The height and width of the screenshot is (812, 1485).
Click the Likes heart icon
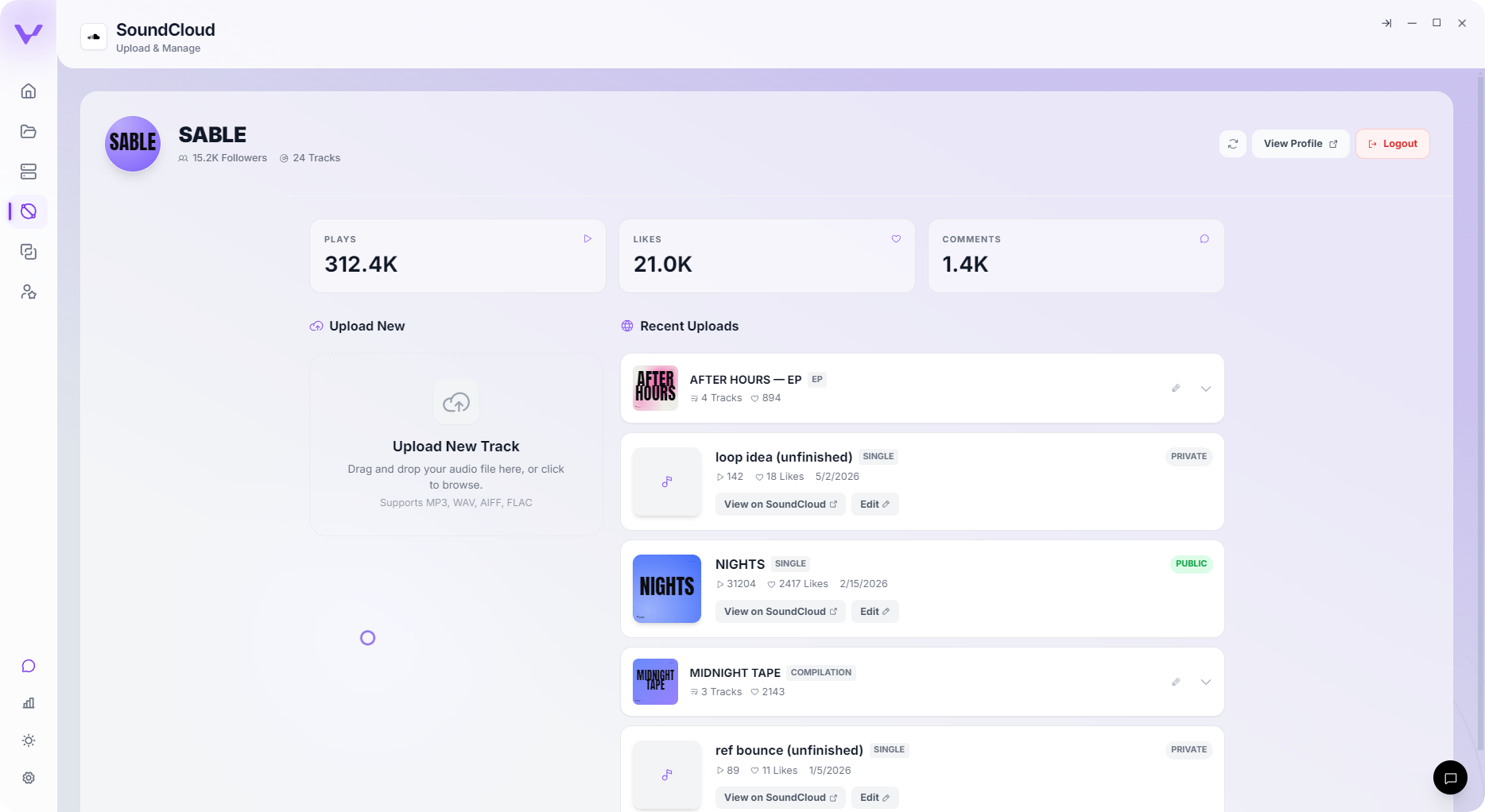point(896,238)
